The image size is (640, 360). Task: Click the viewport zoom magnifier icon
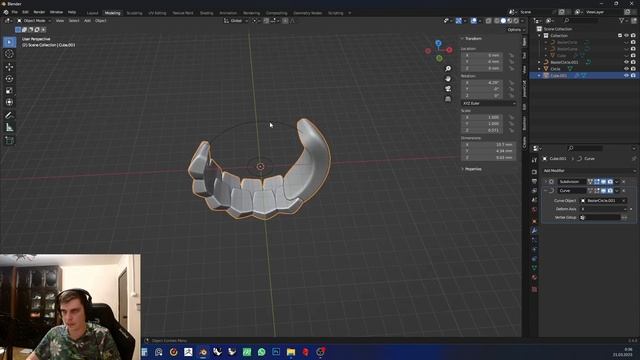click(448, 69)
